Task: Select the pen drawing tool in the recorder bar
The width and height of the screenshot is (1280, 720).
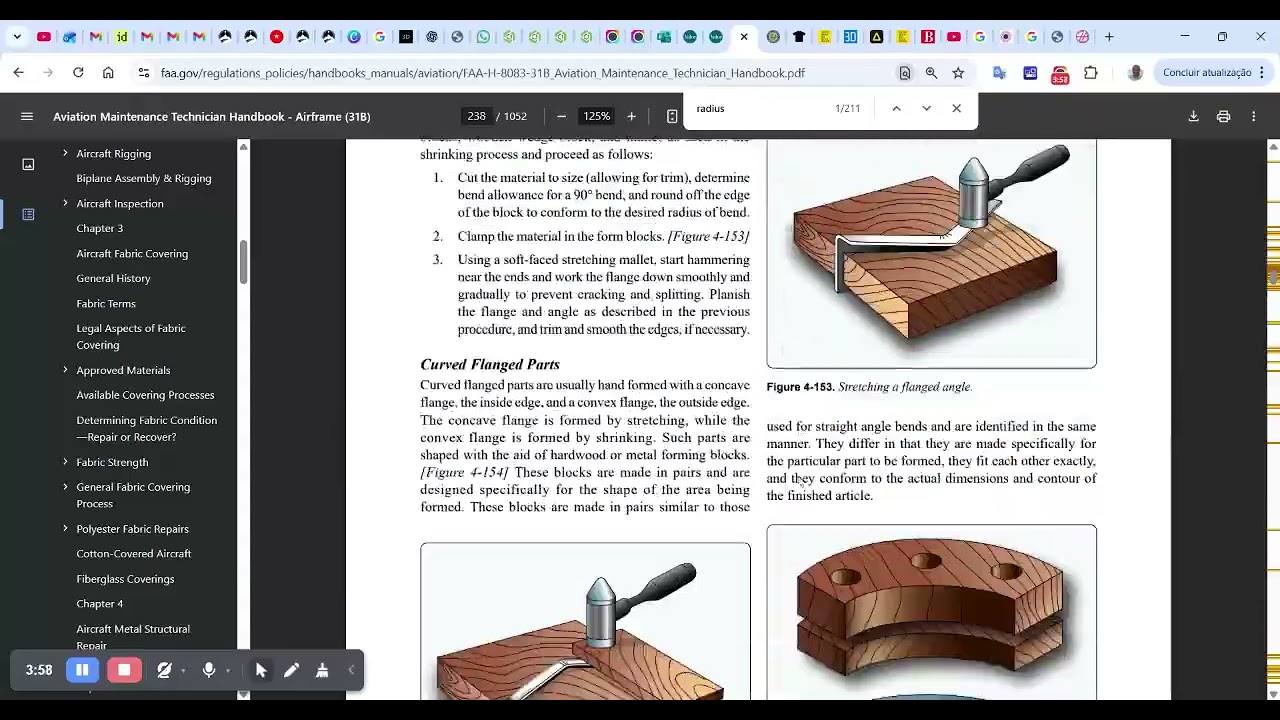Action: (x=292, y=670)
